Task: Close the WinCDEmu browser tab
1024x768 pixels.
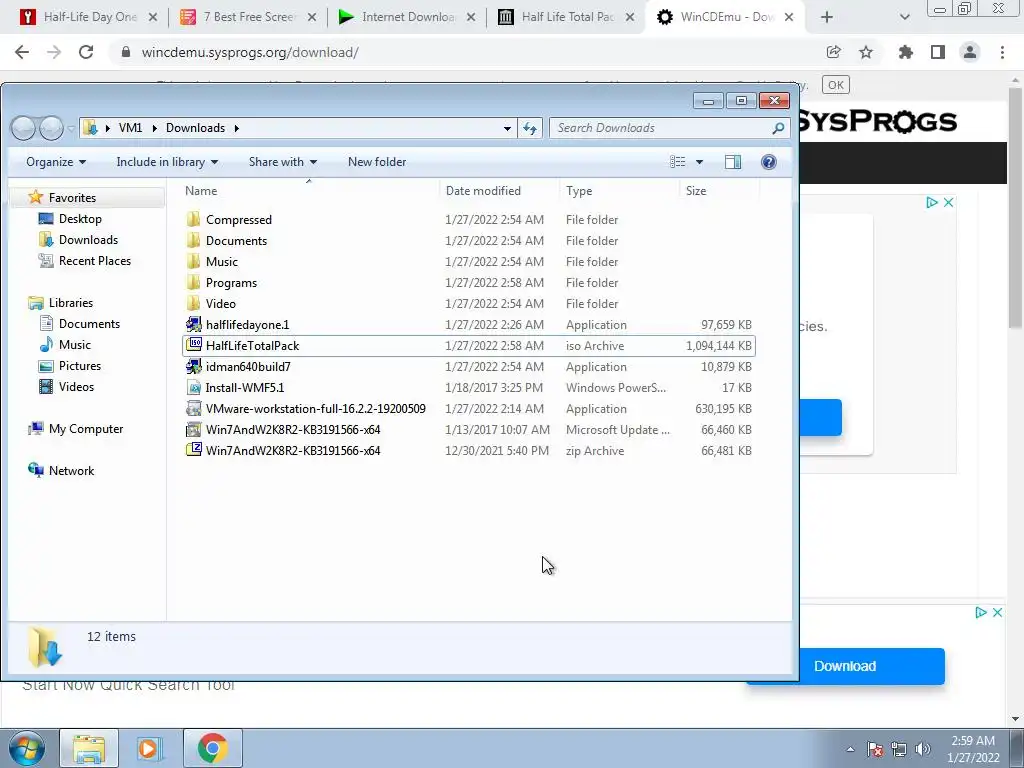Action: (789, 17)
